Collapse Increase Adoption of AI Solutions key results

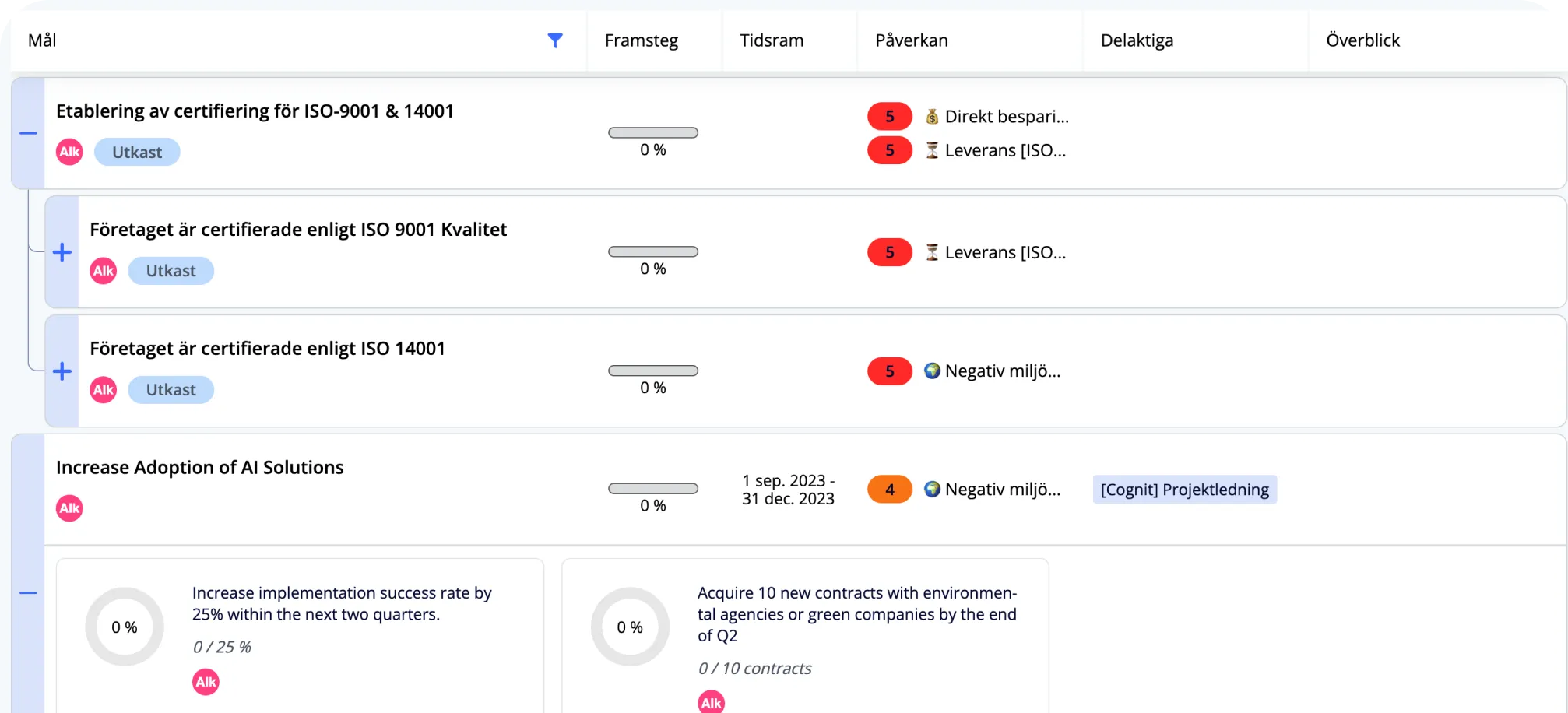[28, 593]
